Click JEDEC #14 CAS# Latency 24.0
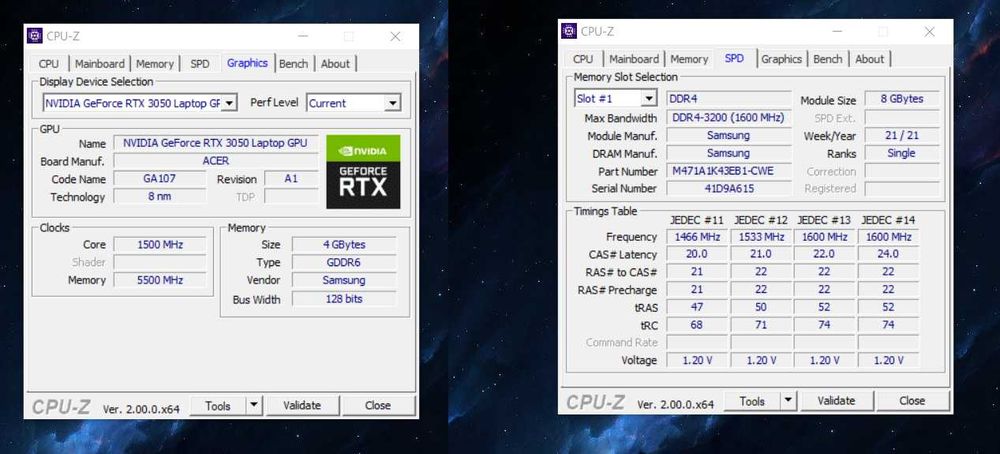Screen dimensions: 1000x454 coord(888,254)
